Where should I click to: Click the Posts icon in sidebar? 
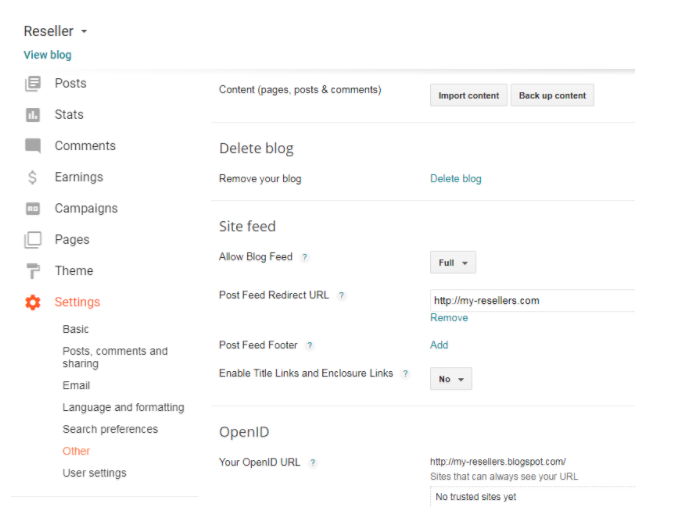33,84
